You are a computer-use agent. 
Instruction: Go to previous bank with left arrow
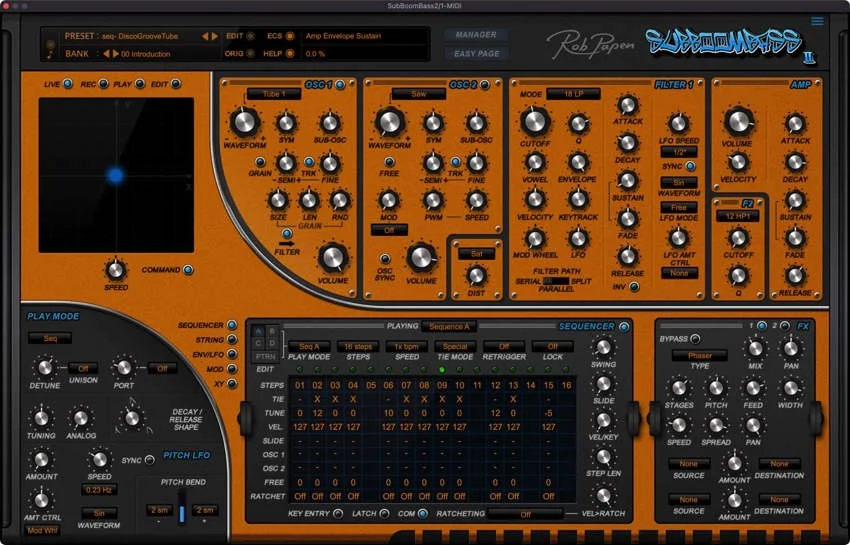[106, 54]
